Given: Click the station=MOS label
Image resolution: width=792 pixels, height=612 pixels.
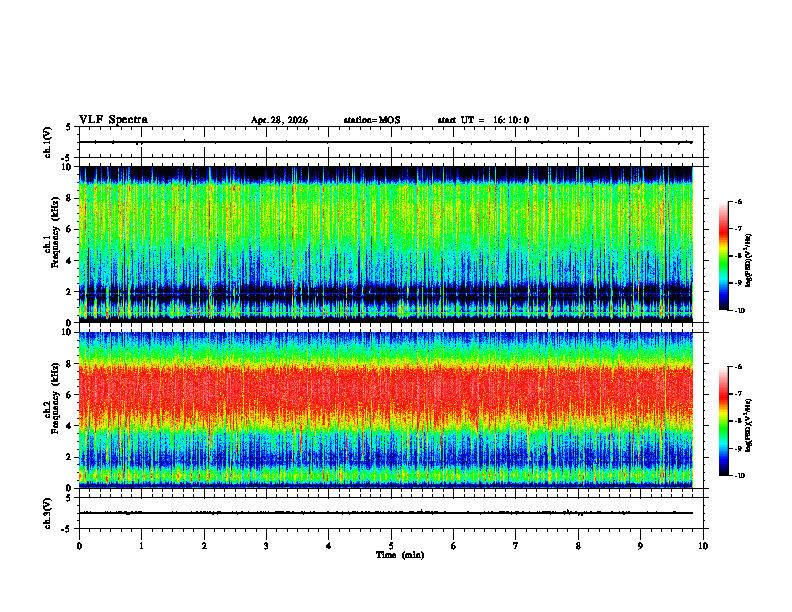Looking at the screenshot, I should [x=372, y=120].
